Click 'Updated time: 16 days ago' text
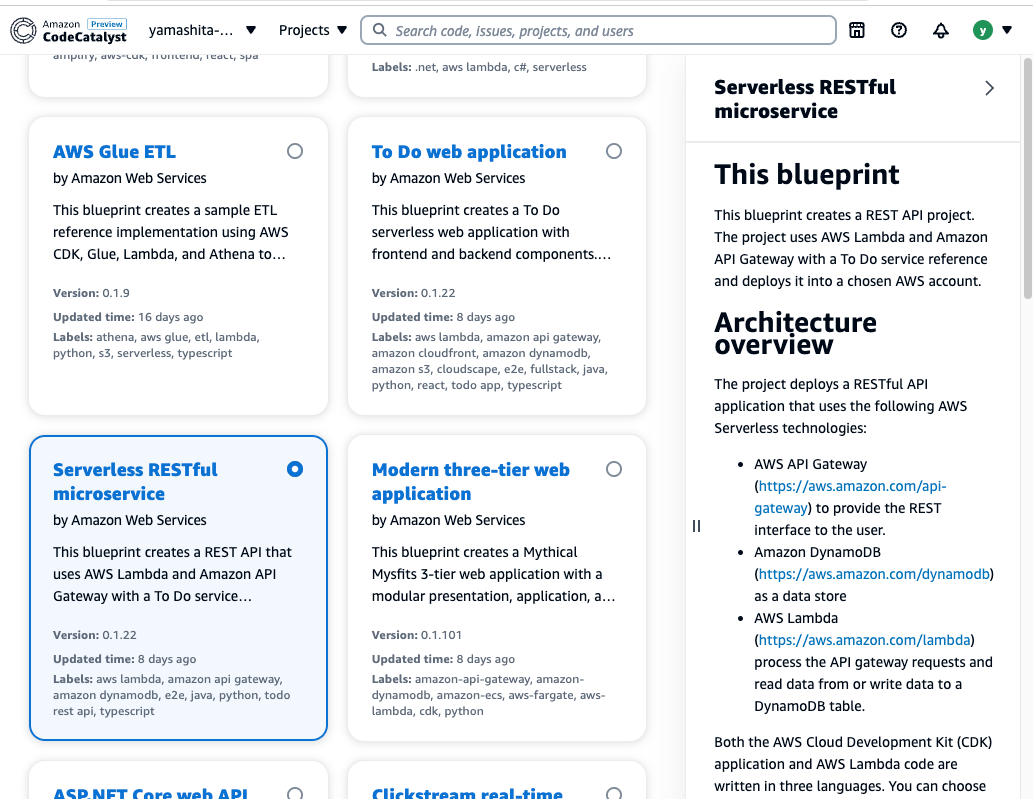 128,317
